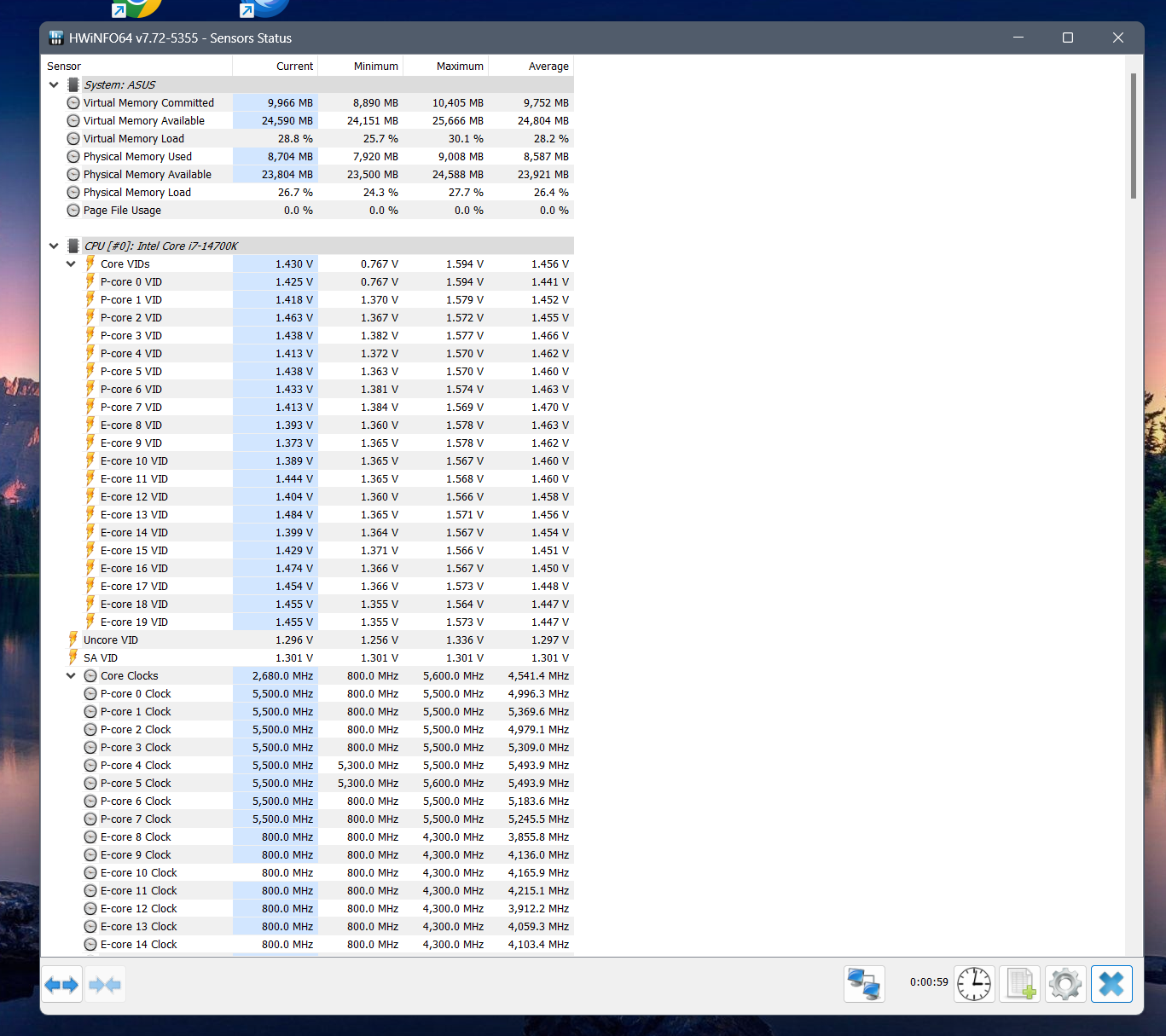The height and width of the screenshot is (1036, 1166).
Task: Click the CPU Intel Core i7-14700K chip icon
Action: 73,246
